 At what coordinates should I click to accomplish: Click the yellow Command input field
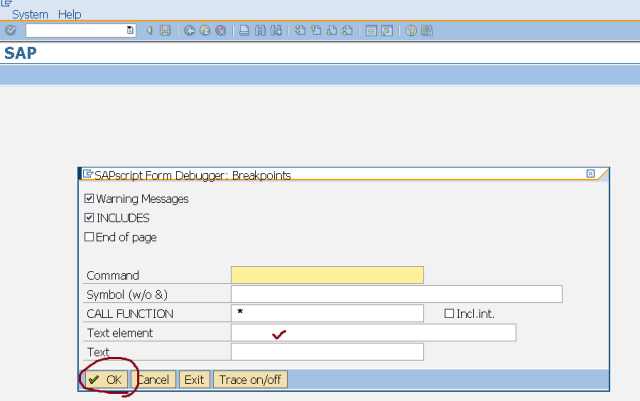pos(327,275)
